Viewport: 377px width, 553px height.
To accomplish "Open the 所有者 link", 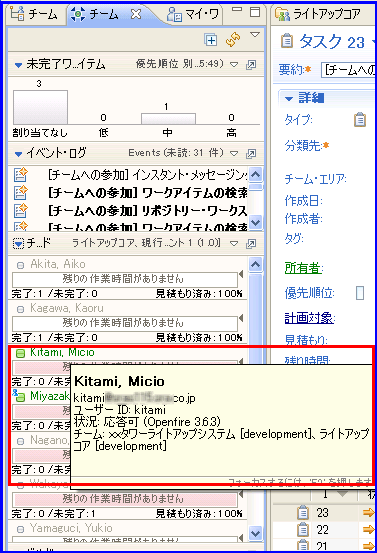I will click(303, 268).
